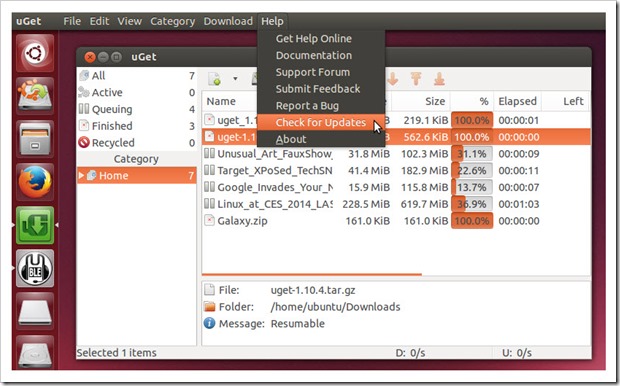Launch Firefox from the dock

(x=35, y=182)
